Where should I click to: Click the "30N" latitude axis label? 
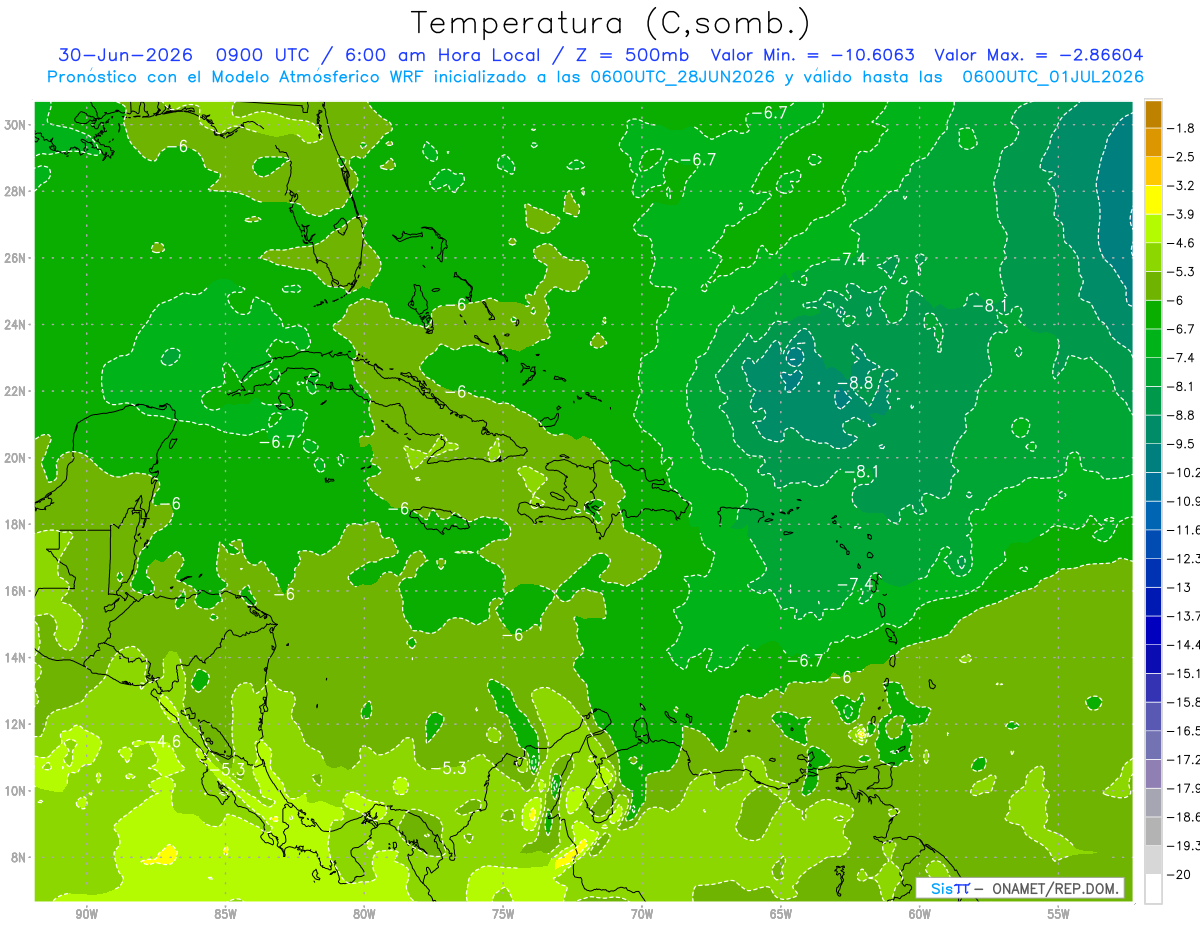(x=16, y=125)
